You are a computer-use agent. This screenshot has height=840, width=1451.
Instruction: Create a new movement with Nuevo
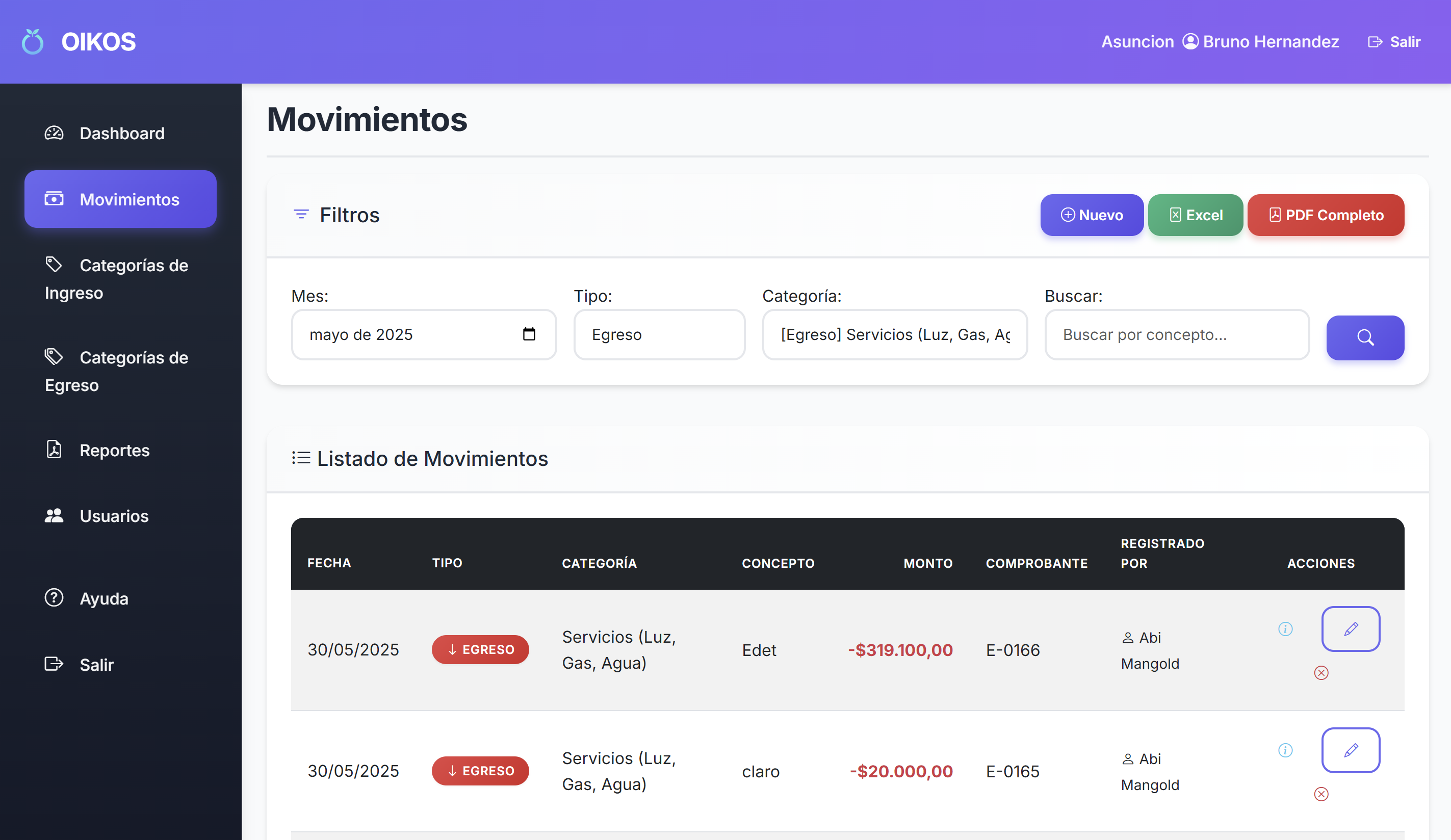click(x=1092, y=215)
